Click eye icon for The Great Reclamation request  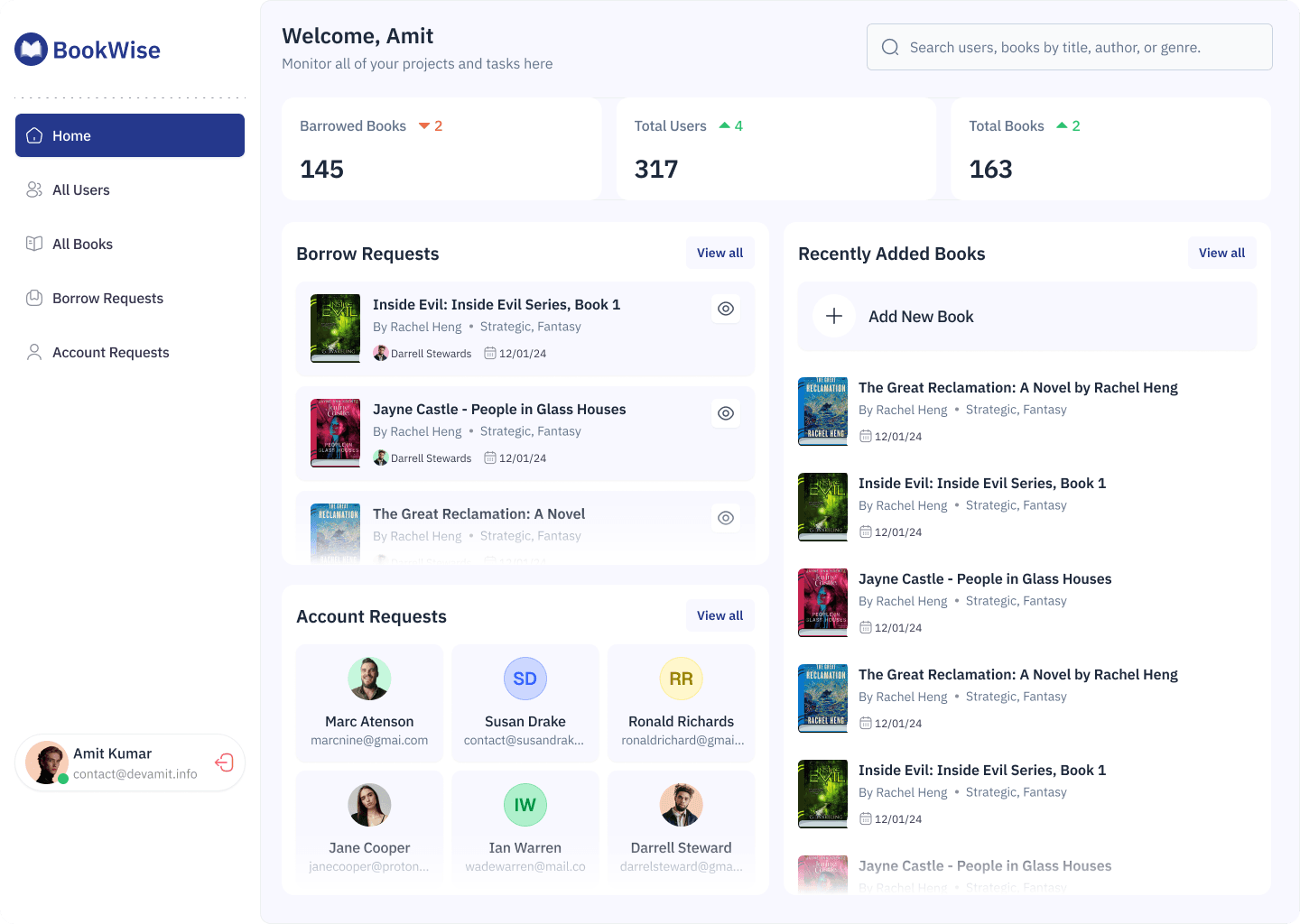tap(726, 518)
